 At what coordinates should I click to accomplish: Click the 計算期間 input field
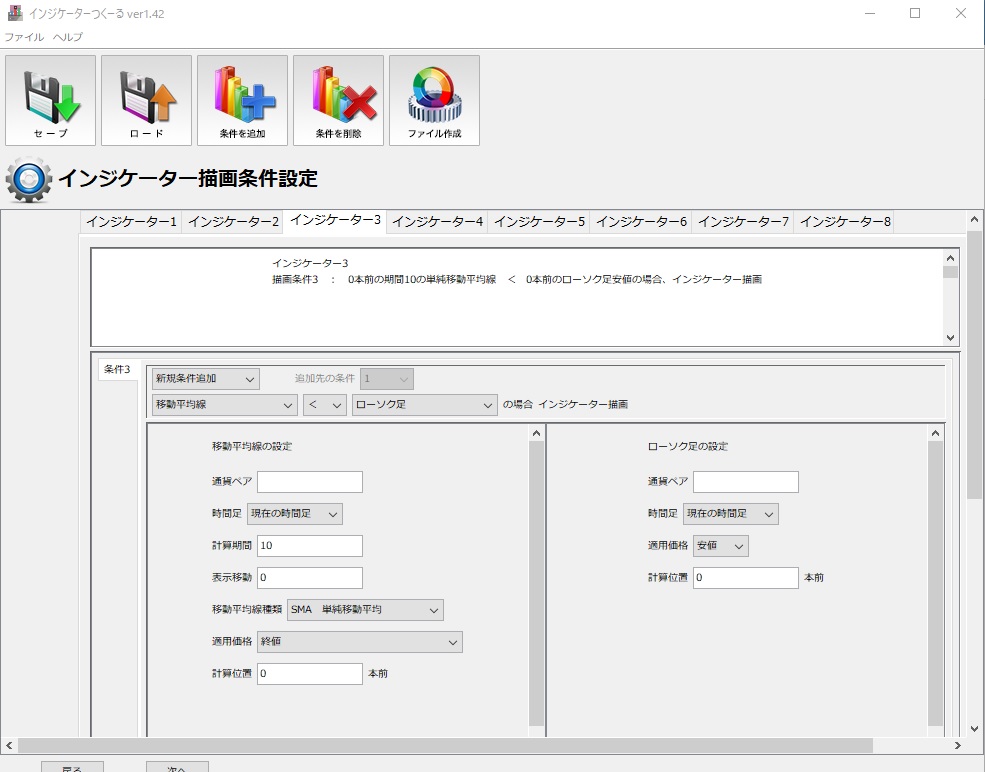coord(309,546)
